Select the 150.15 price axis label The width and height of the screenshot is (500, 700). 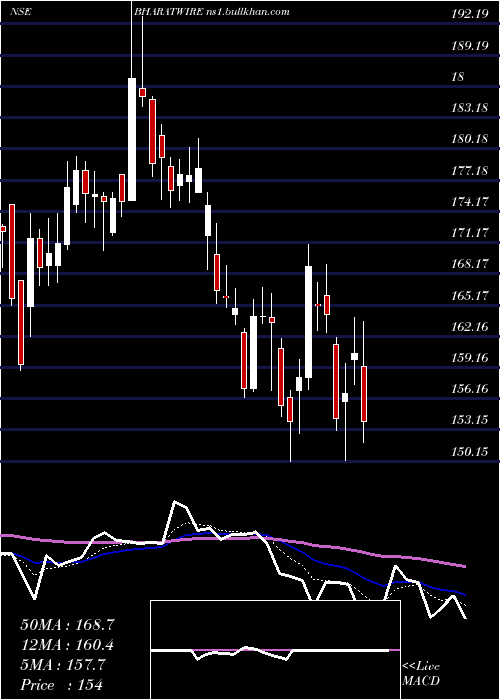(469, 452)
